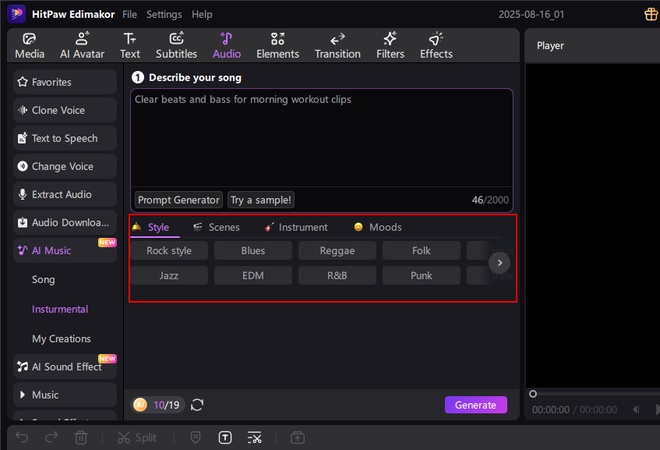Open the Transition panel
660x450 pixels.
(x=338, y=45)
